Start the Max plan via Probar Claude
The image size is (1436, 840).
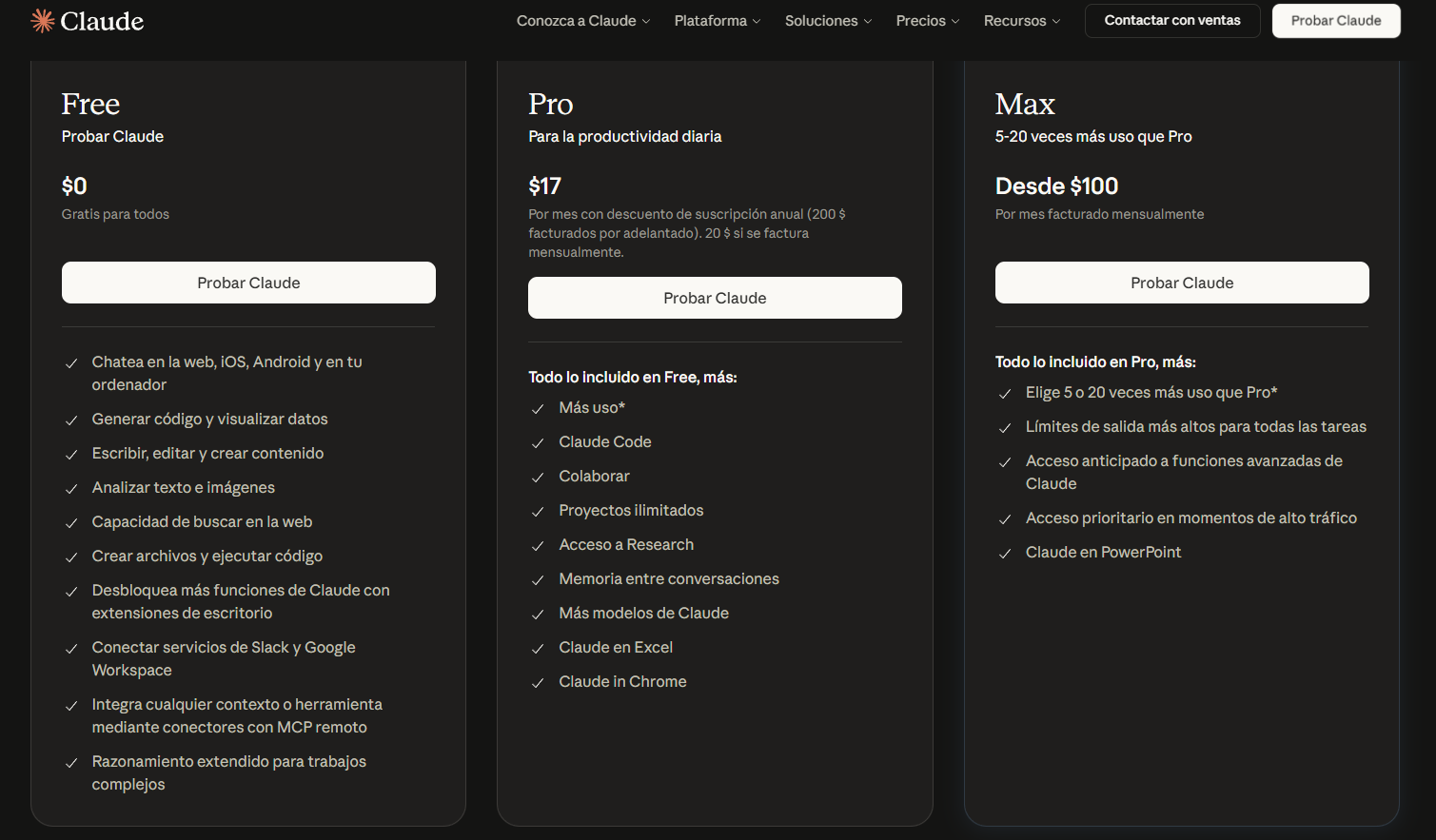tap(1181, 283)
